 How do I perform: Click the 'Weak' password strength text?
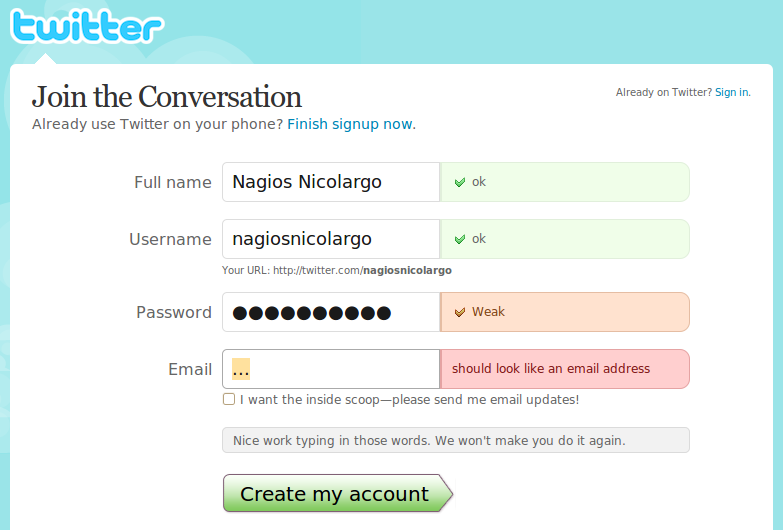click(488, 312)
